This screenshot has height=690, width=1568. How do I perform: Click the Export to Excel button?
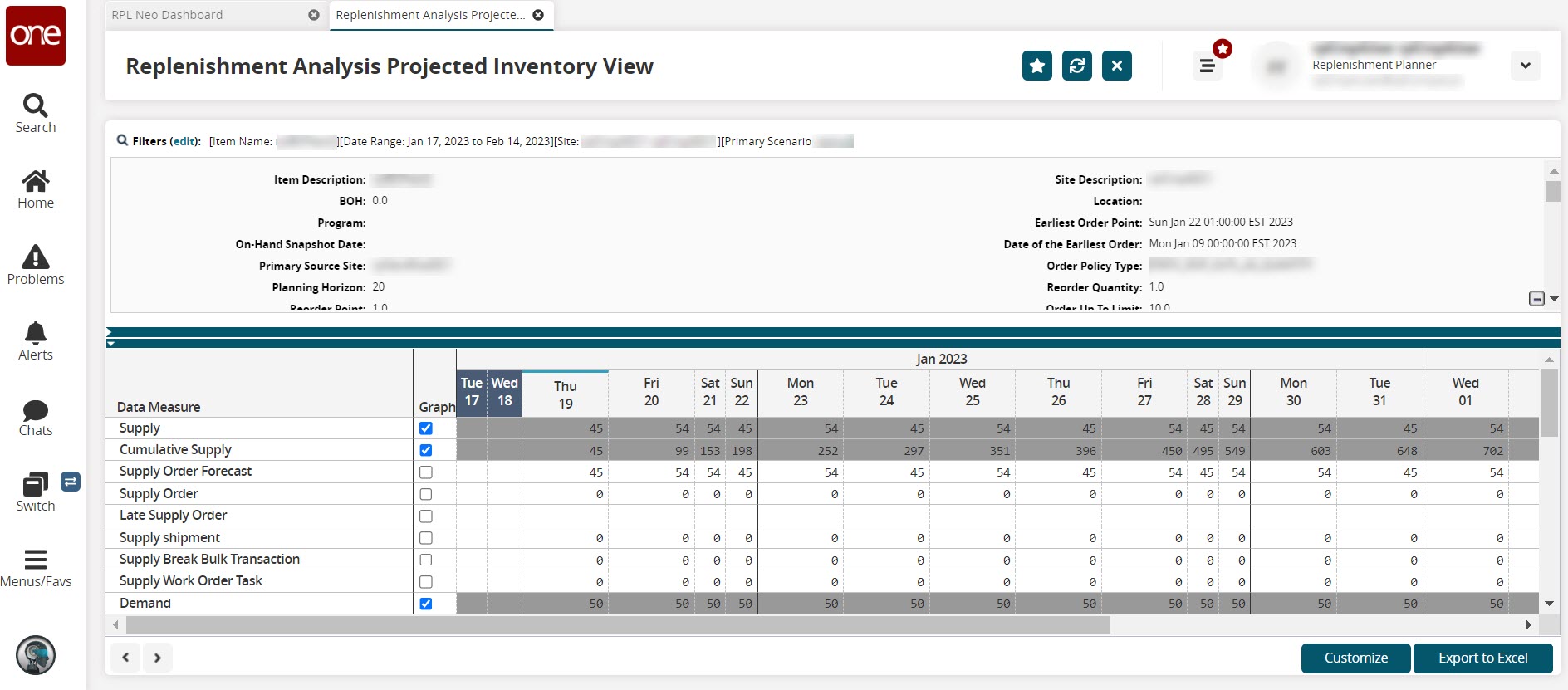point(1482,658)
